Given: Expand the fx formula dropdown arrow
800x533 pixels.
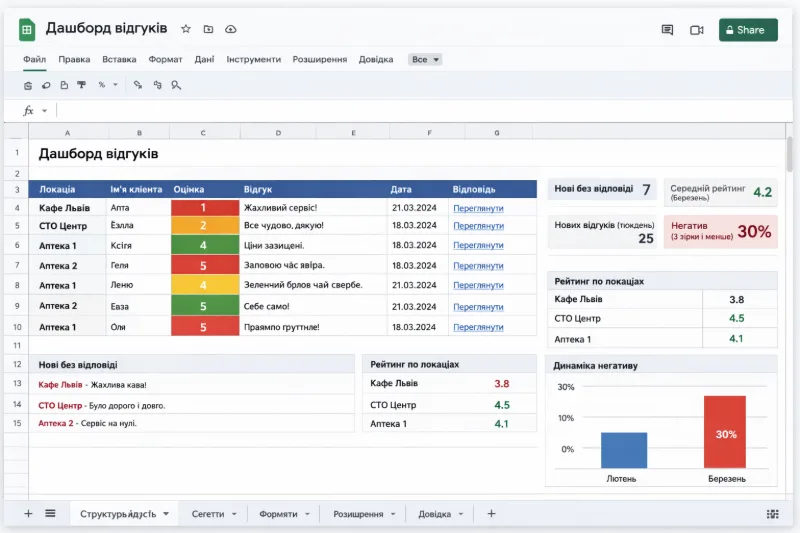Looking at the screenshot, I should [44, 110].
